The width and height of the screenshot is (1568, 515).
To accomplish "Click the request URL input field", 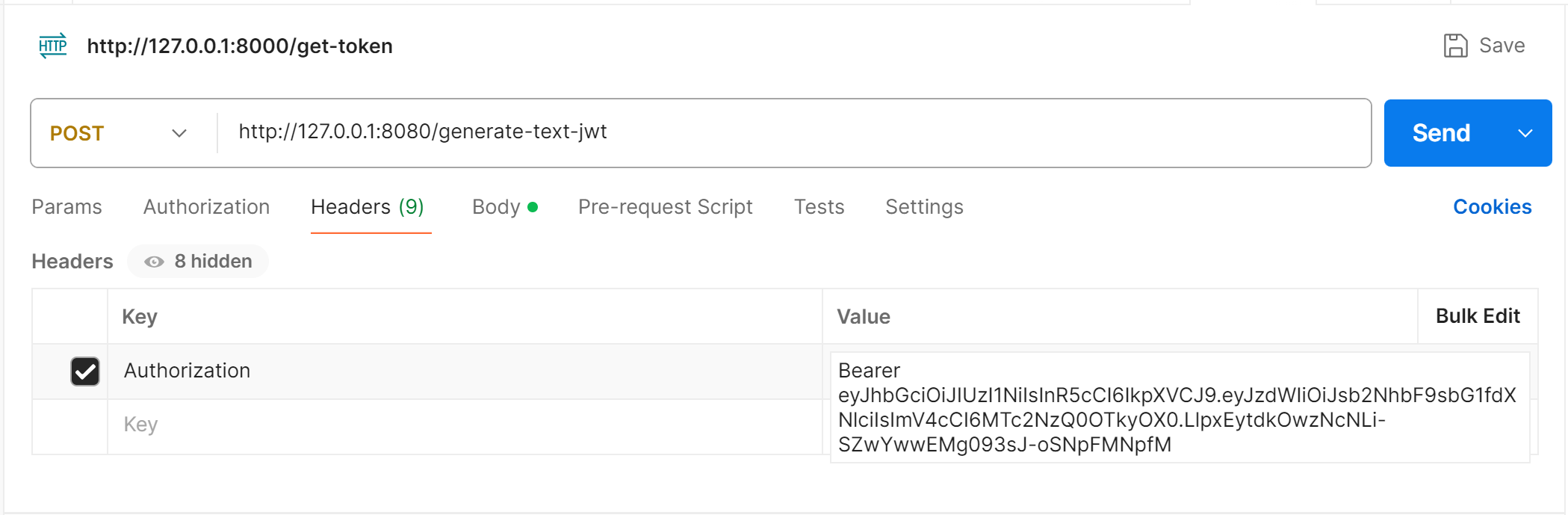I will (792, 132).
